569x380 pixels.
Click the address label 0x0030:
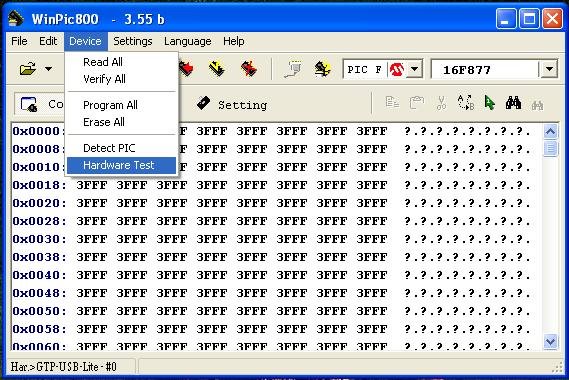pos(40,239)
